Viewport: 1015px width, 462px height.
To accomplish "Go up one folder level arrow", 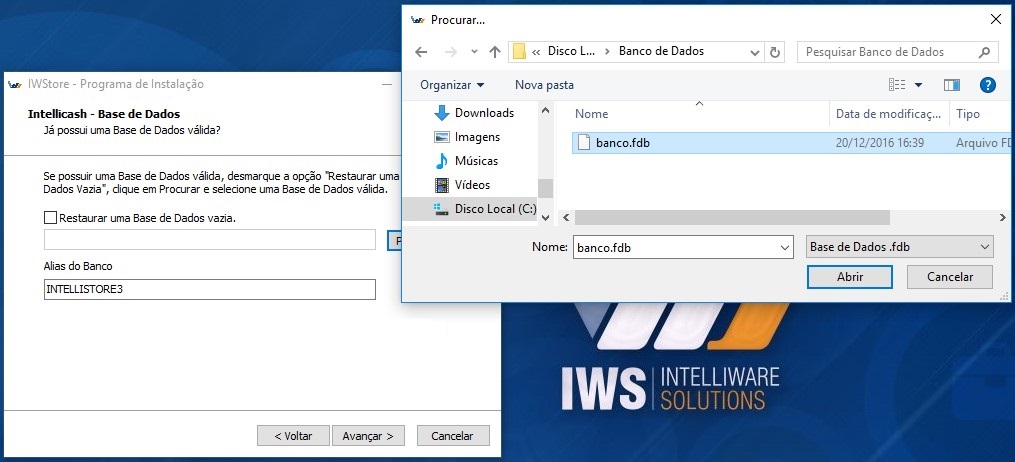I will pyautogui.click(x=495, y=52).
